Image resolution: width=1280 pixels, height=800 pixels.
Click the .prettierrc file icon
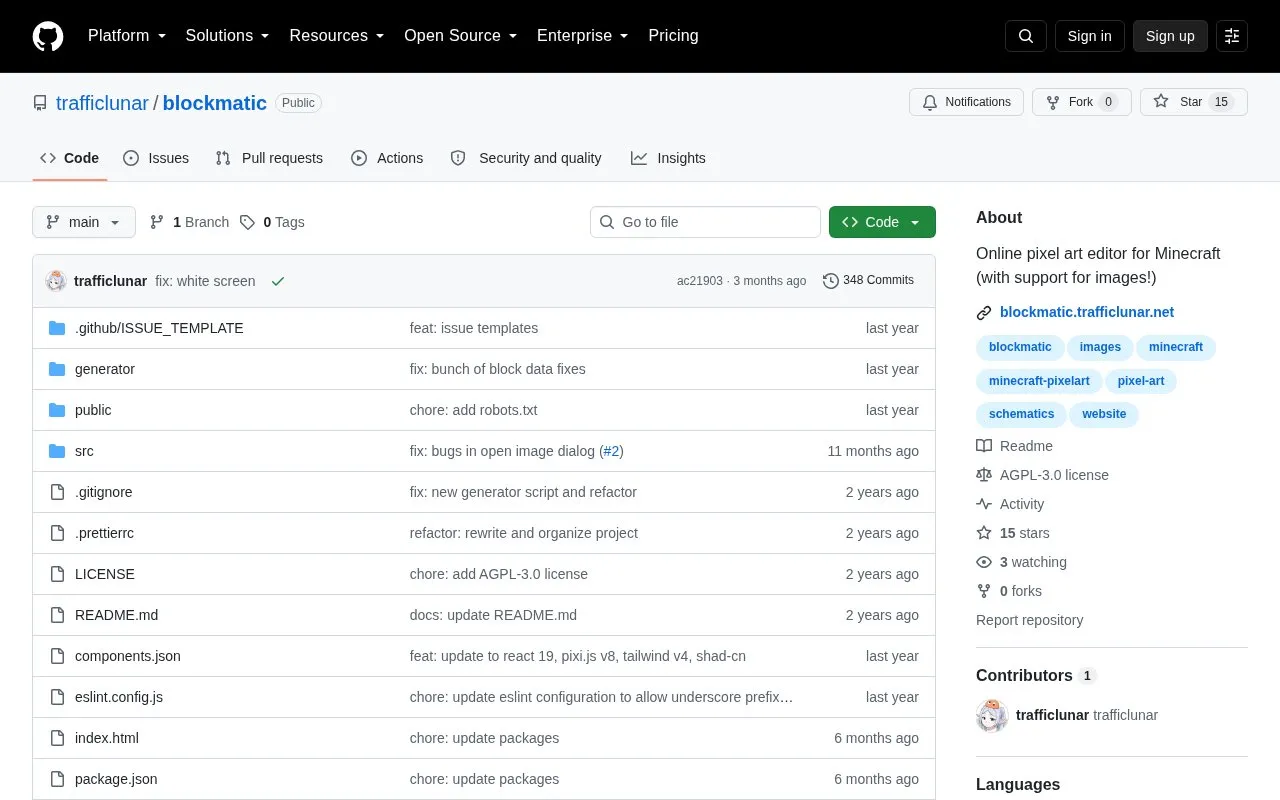tap(57, 533)
